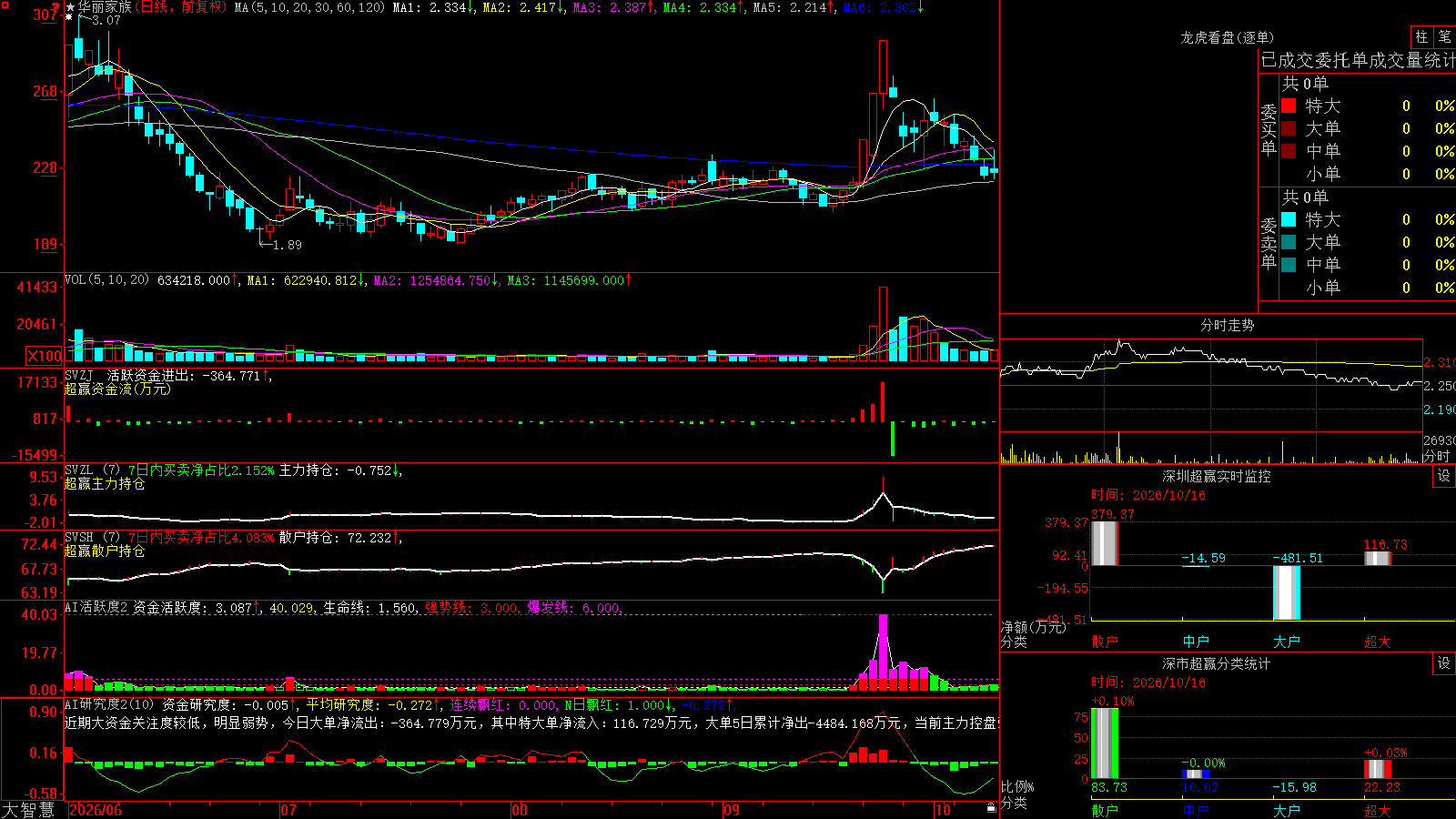1456x819 pixels.
Task: Click the 2026/06 date marker on the timeline
Action: pos(96,810)
